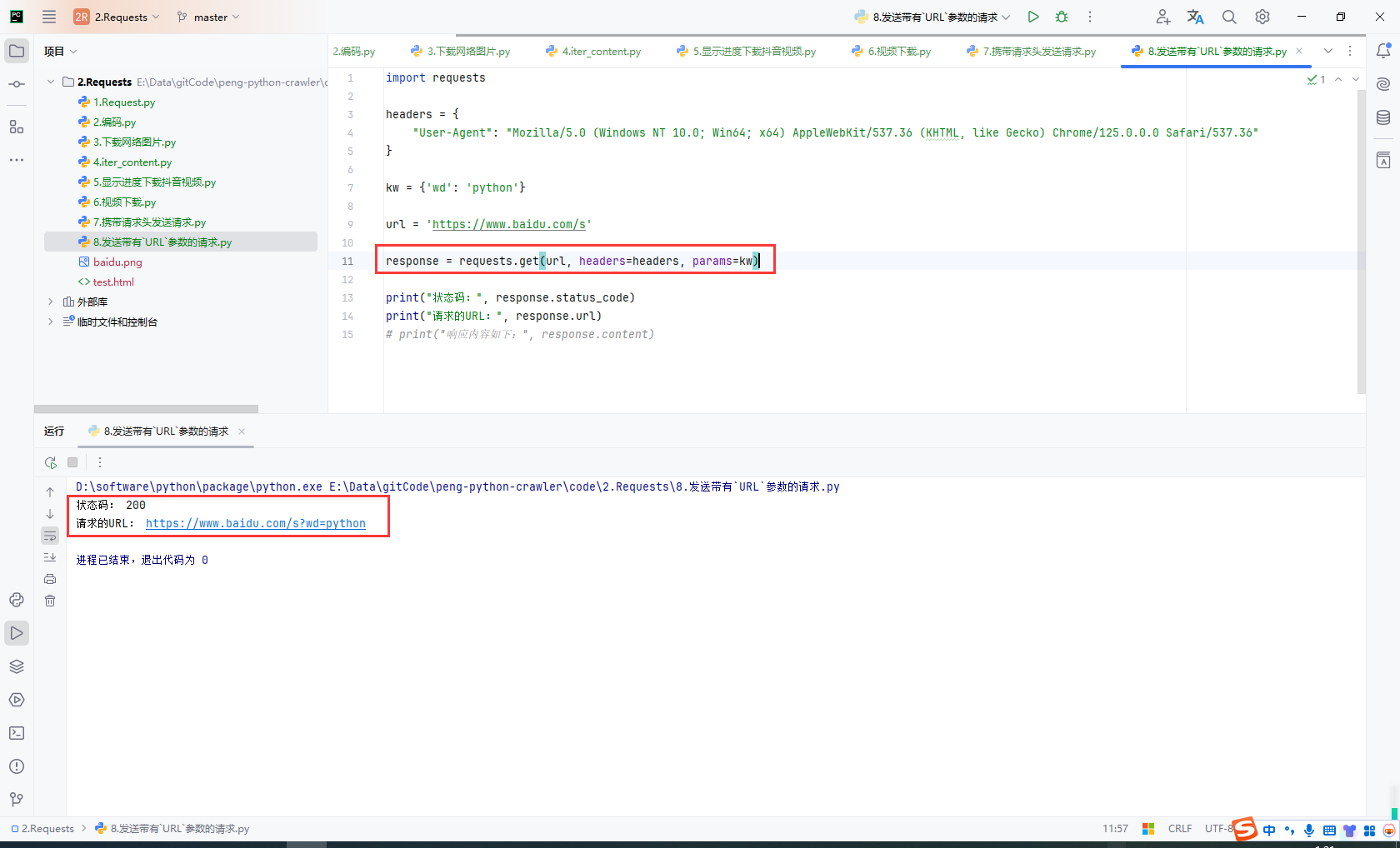Open Services tool window icon
Image resolution: width=1400 pixels, height=848 pixels.
17,700
